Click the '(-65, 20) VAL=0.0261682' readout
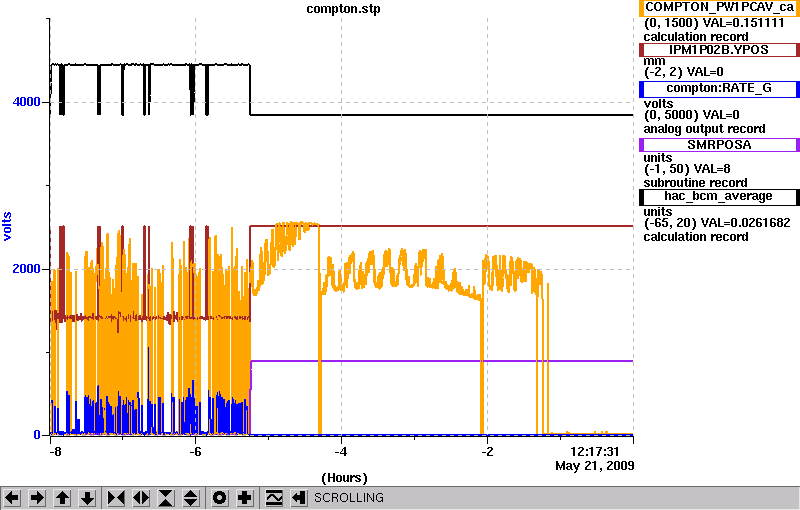800x510 pixels. coord(717,223)
